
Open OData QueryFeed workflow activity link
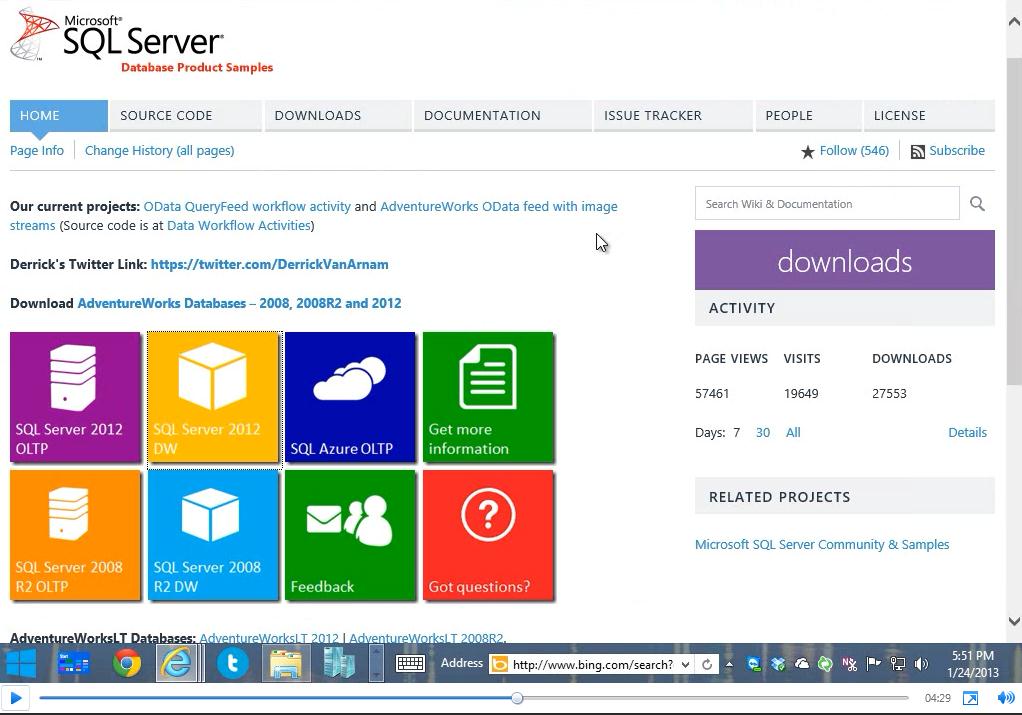point(247,207)
